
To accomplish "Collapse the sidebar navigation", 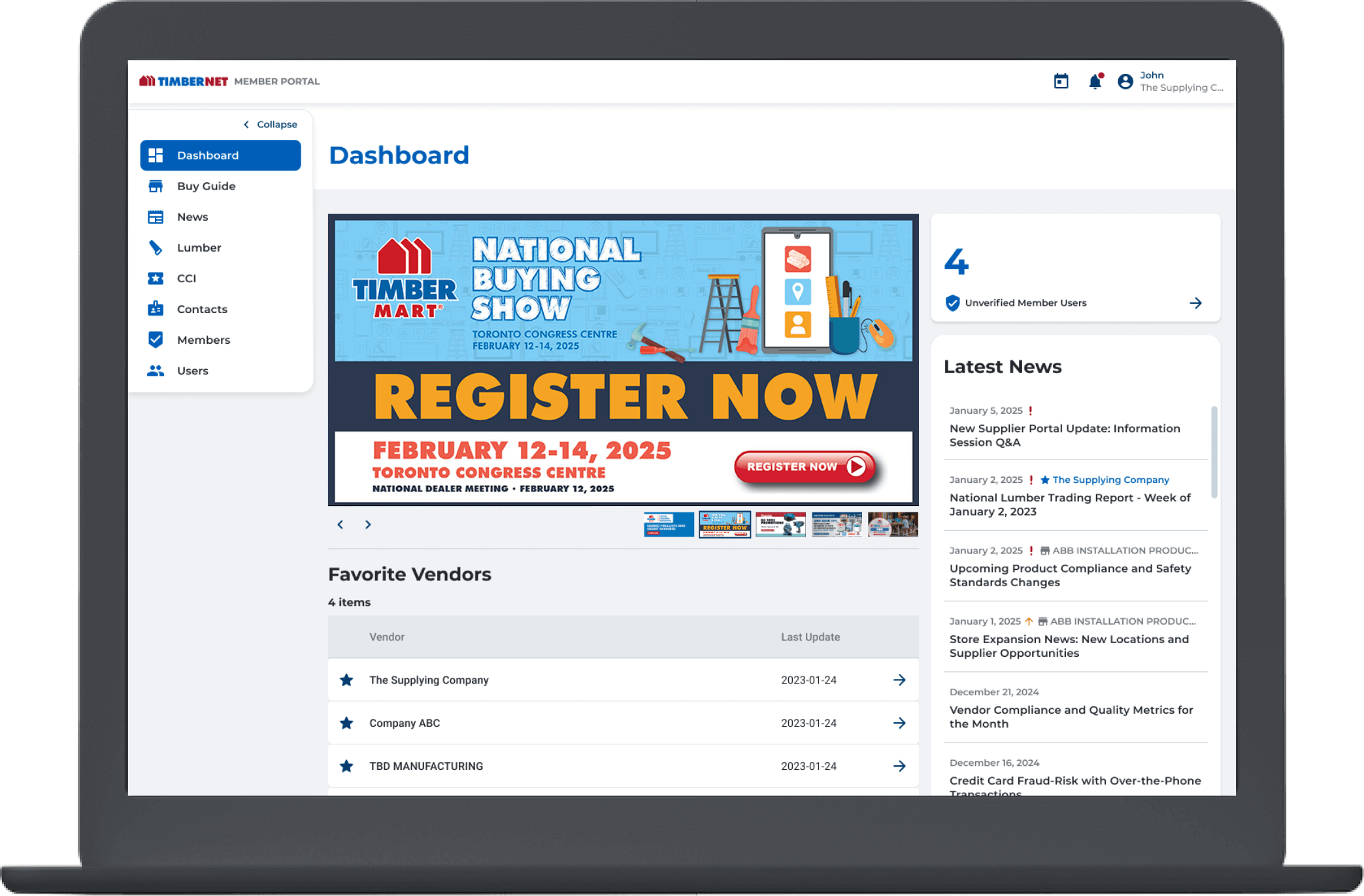I will tap(270, 124).
